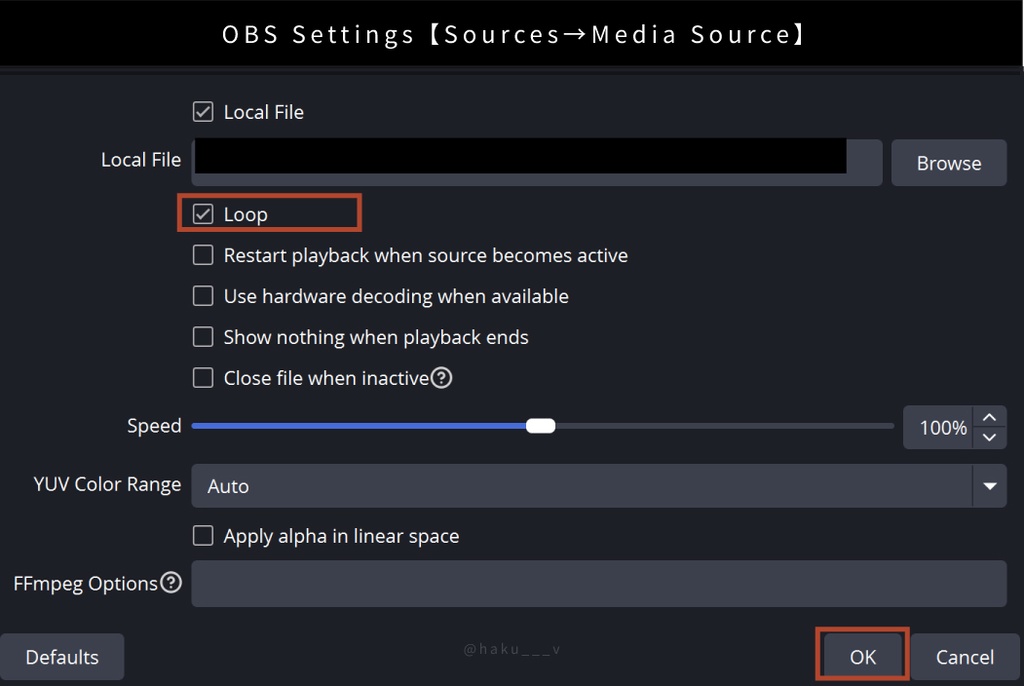
Task: Click Browse to choose a local file
Action: [948, 163]
